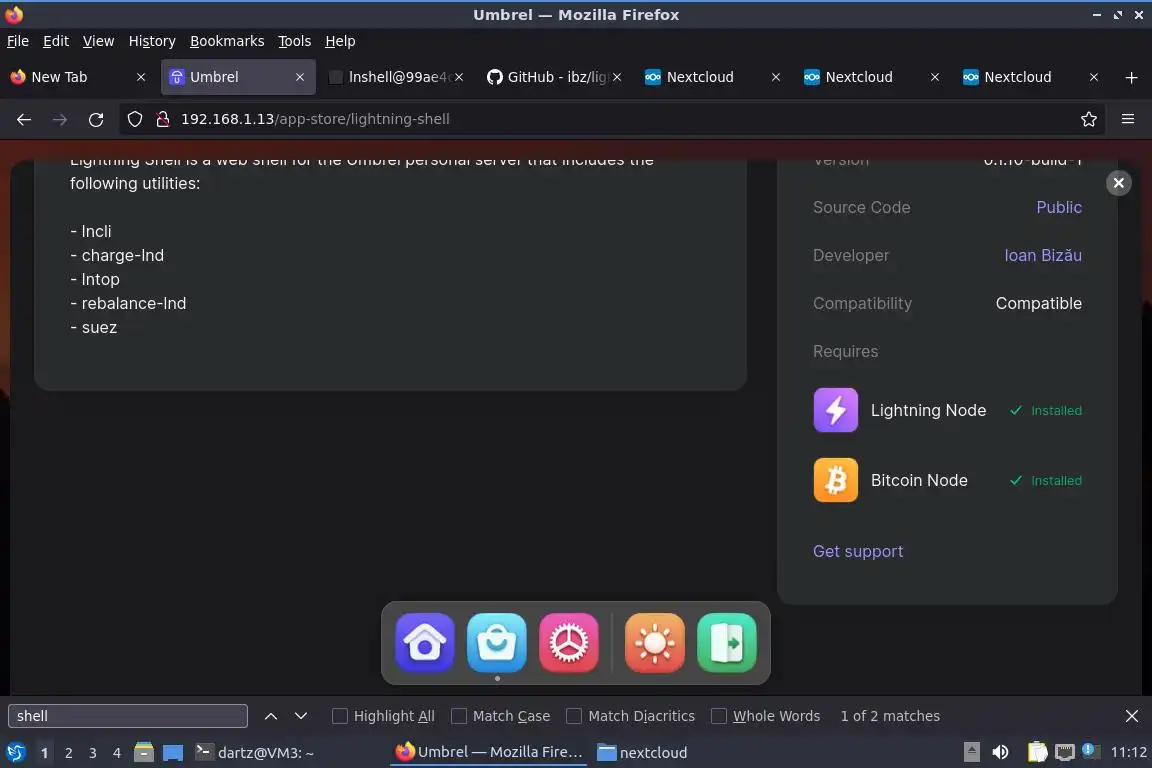Open the Ioan Bizău developer link

pos(1043,255)
